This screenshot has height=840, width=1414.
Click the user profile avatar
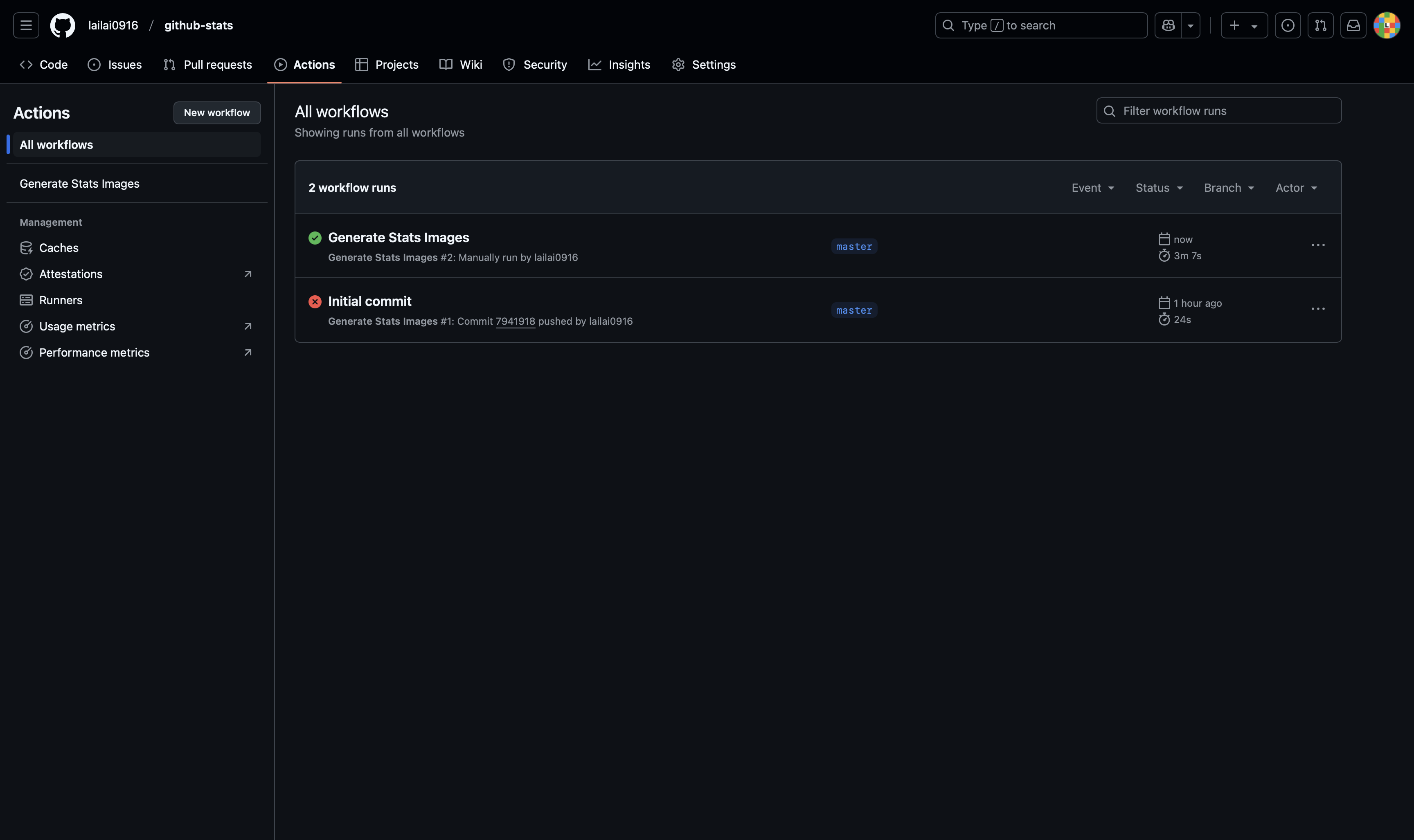[x=1386, y=25]
